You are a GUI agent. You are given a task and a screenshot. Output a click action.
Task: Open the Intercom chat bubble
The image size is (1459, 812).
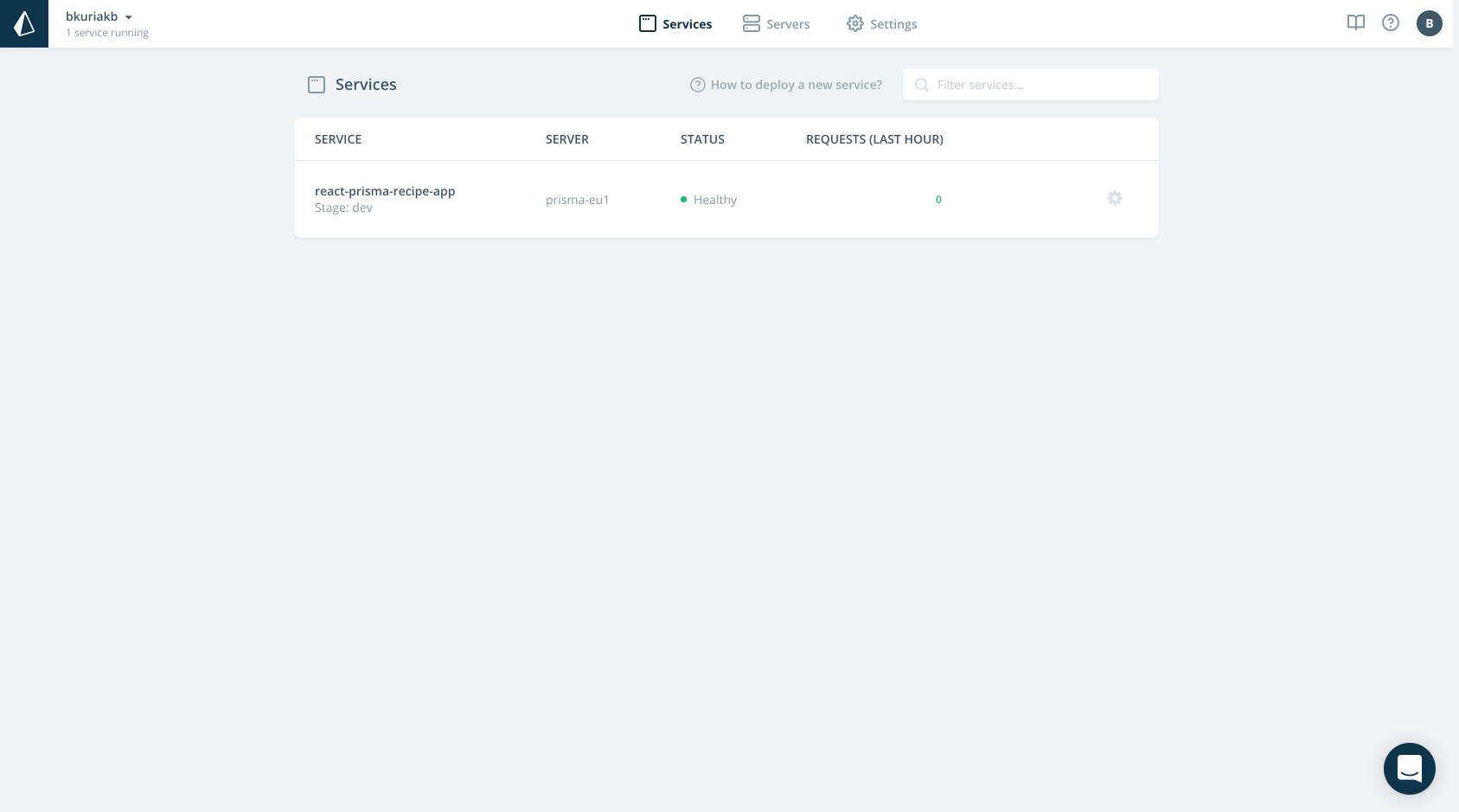tap(1410, 769)
